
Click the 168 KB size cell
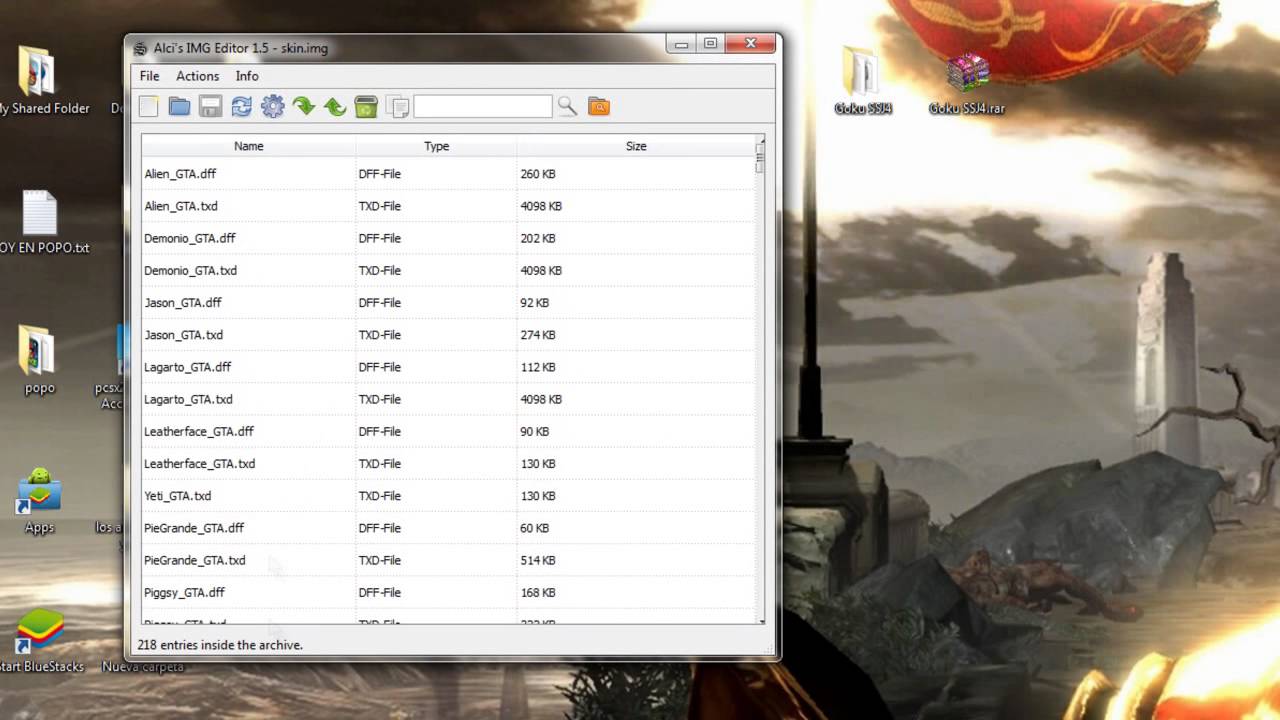538,592
